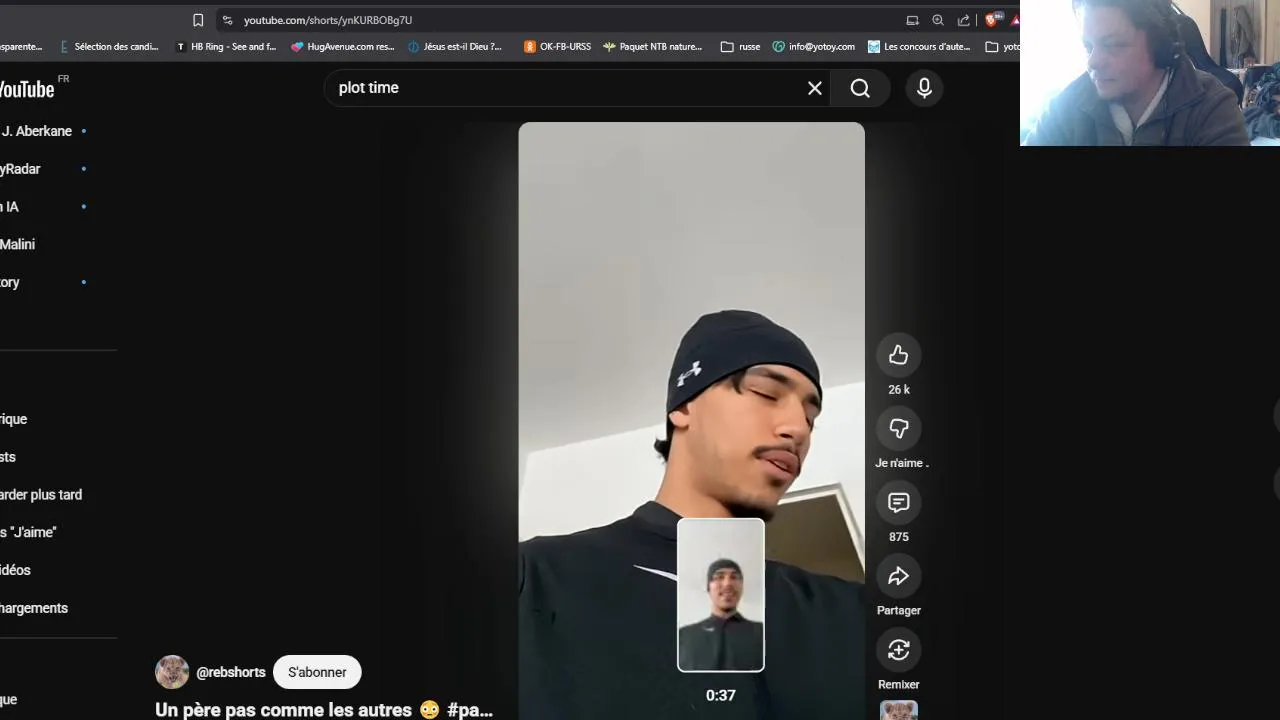This screenshot has height=720, width=1280.
Task: Click the video title 'Un père pas comme les autres'
Action: 283,710
